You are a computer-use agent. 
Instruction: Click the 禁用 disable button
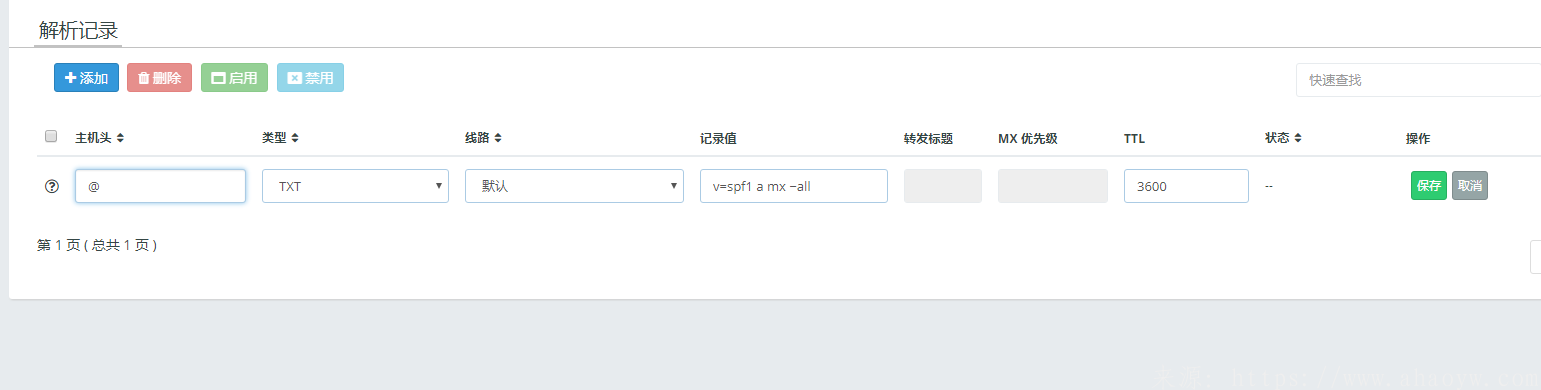click(x=310, y=78)
